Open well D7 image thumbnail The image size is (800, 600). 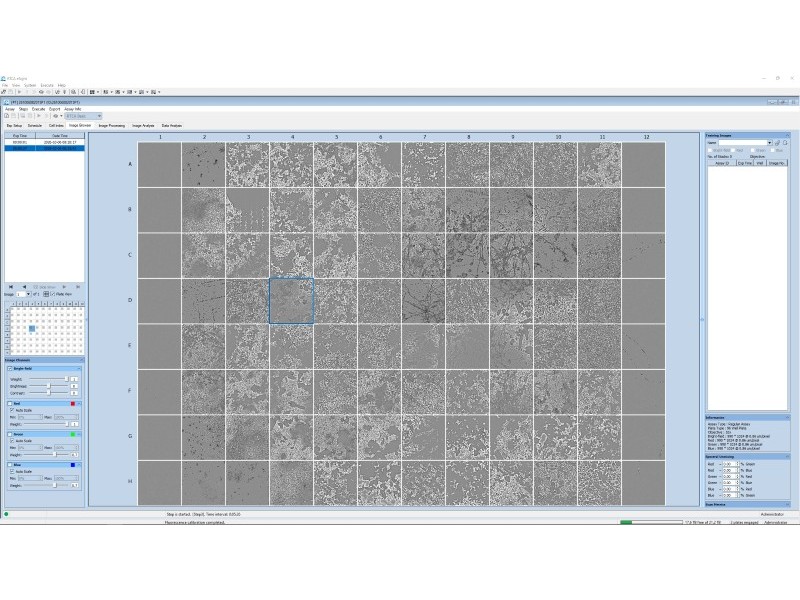click(x=423, y=301)
